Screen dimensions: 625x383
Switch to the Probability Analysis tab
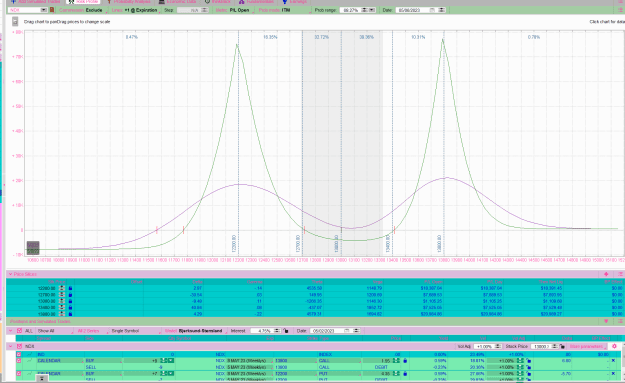129,2
